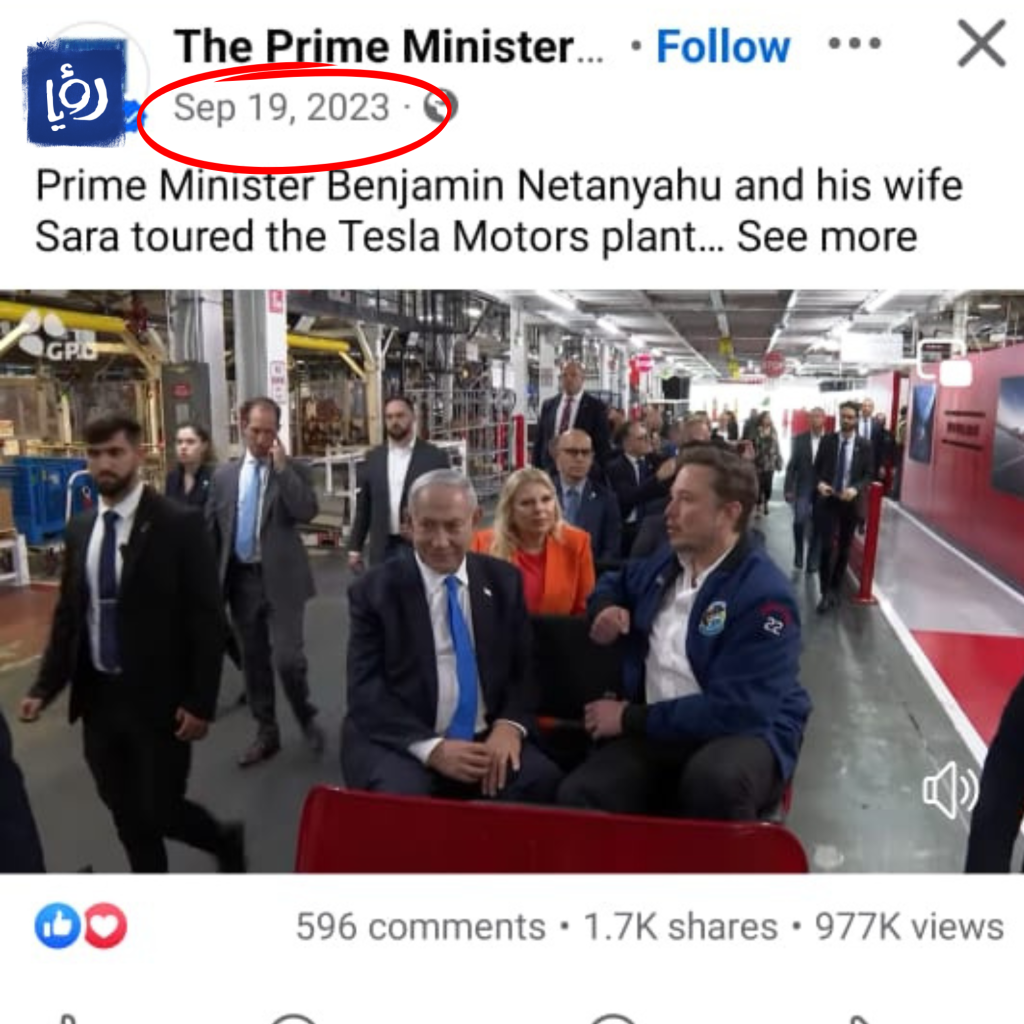The height and width of the screenshot is (1024, 1024).
Task: Click the 977K views count
Action: (x=909, y=927)
